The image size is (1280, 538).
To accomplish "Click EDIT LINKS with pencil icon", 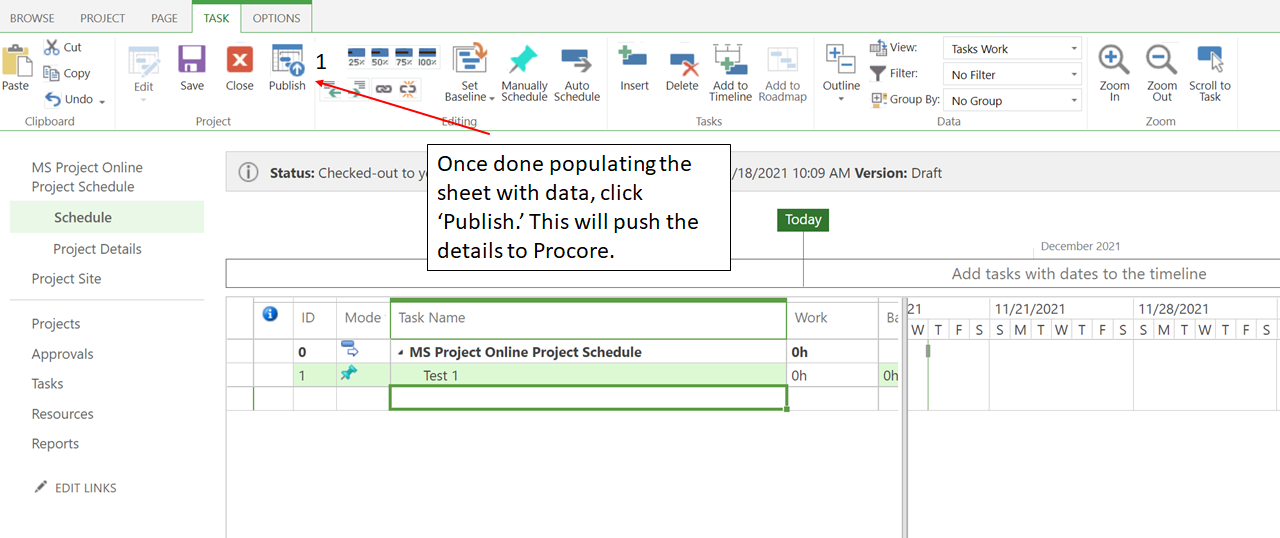I will tap(75, 488).
